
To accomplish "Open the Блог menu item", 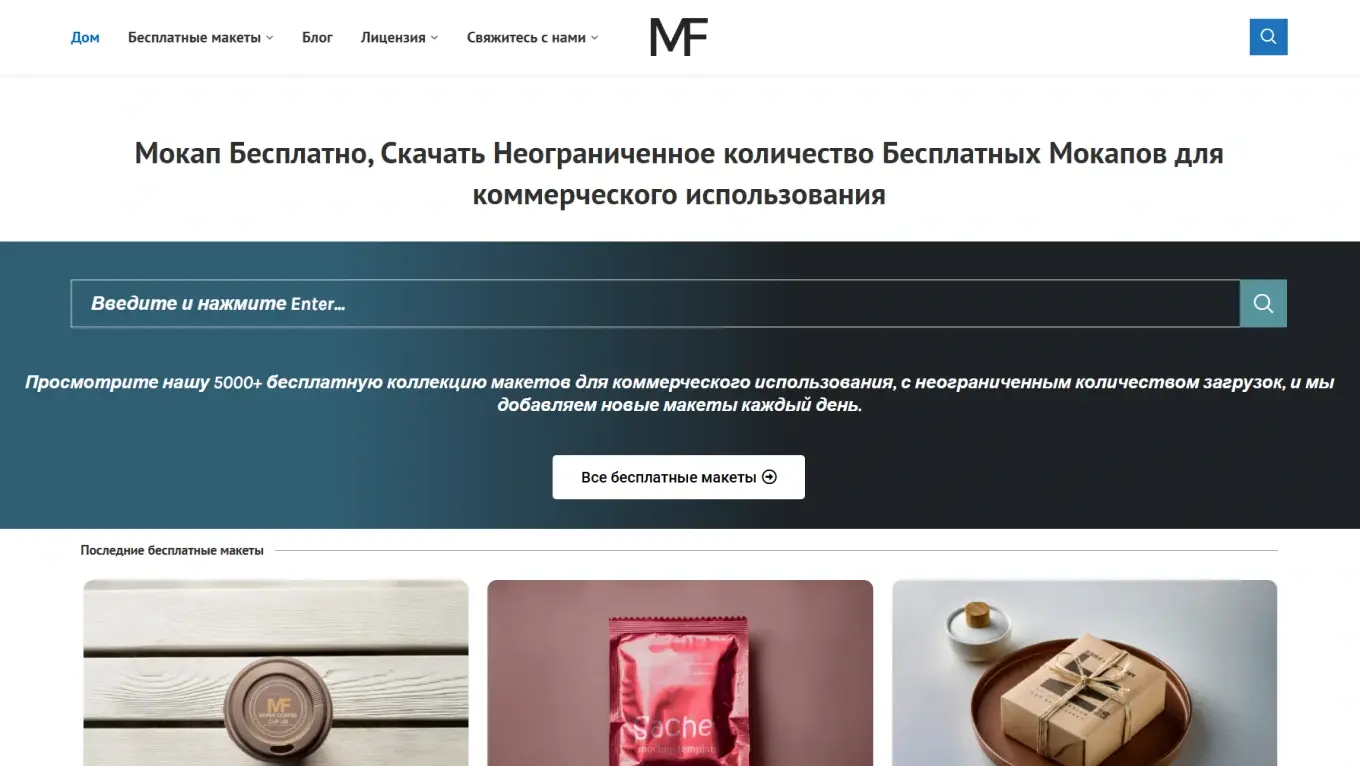I will (317, 37).
